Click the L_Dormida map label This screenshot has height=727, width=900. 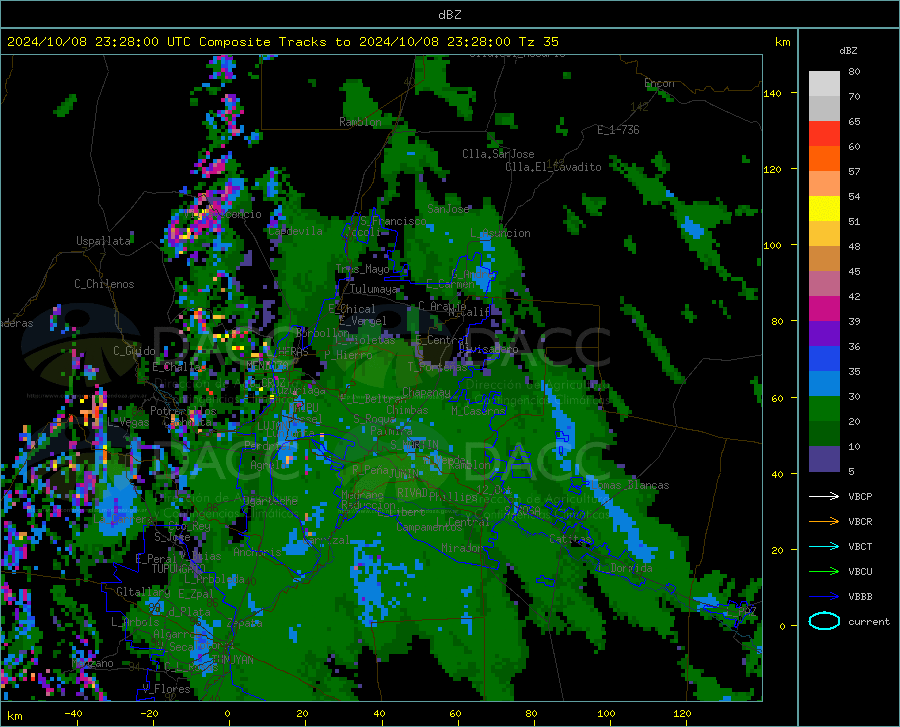[x=624, y=568]
